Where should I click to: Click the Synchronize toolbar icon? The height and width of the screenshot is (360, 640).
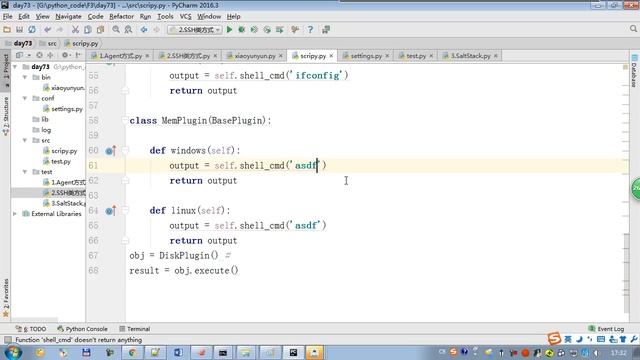coord(32,29)
